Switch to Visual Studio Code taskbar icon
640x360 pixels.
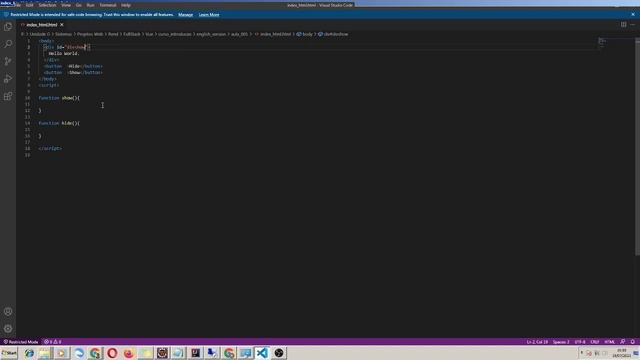(262, 353)
